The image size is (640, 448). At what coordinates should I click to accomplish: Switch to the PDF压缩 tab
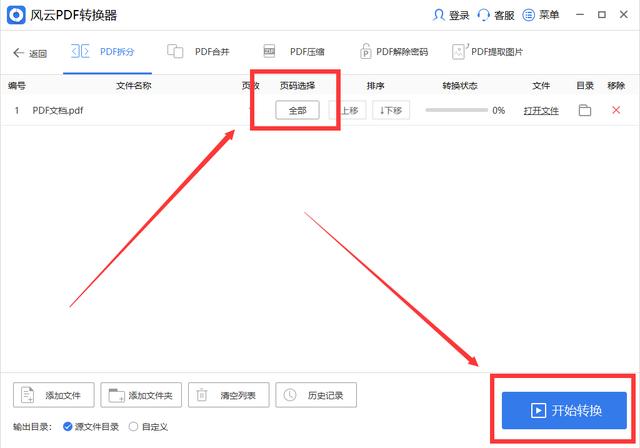(x=293, y=52)
